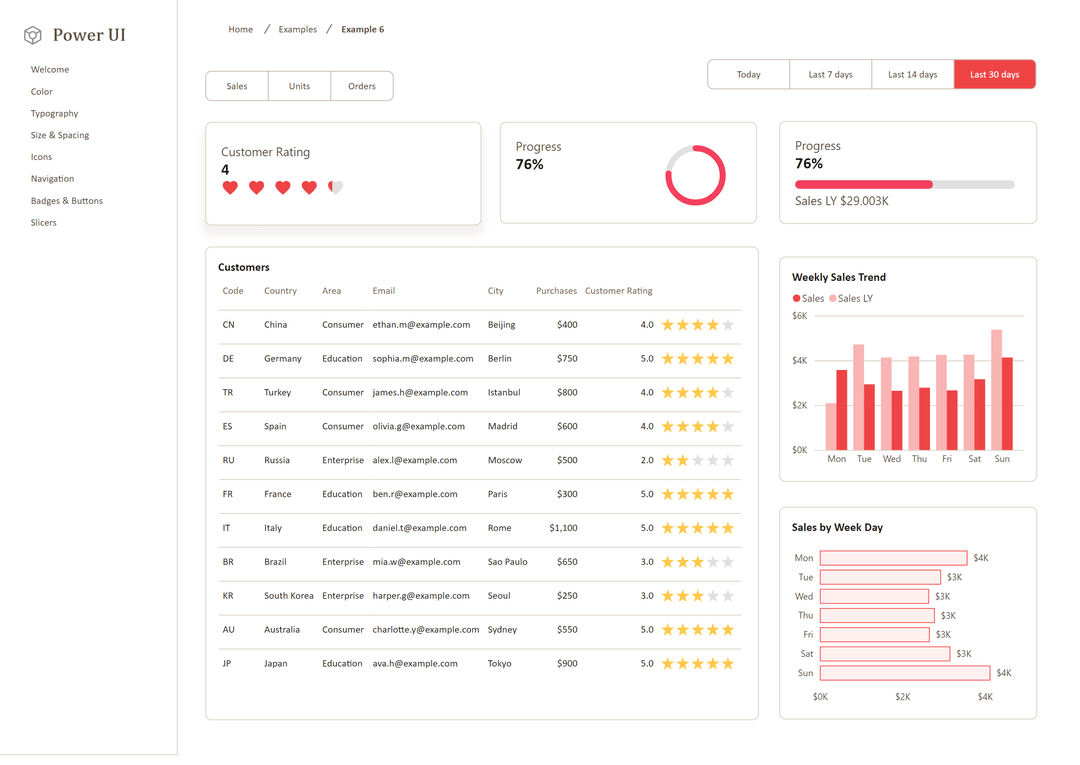Click the first heart under Customer Rating

[230, 187]
